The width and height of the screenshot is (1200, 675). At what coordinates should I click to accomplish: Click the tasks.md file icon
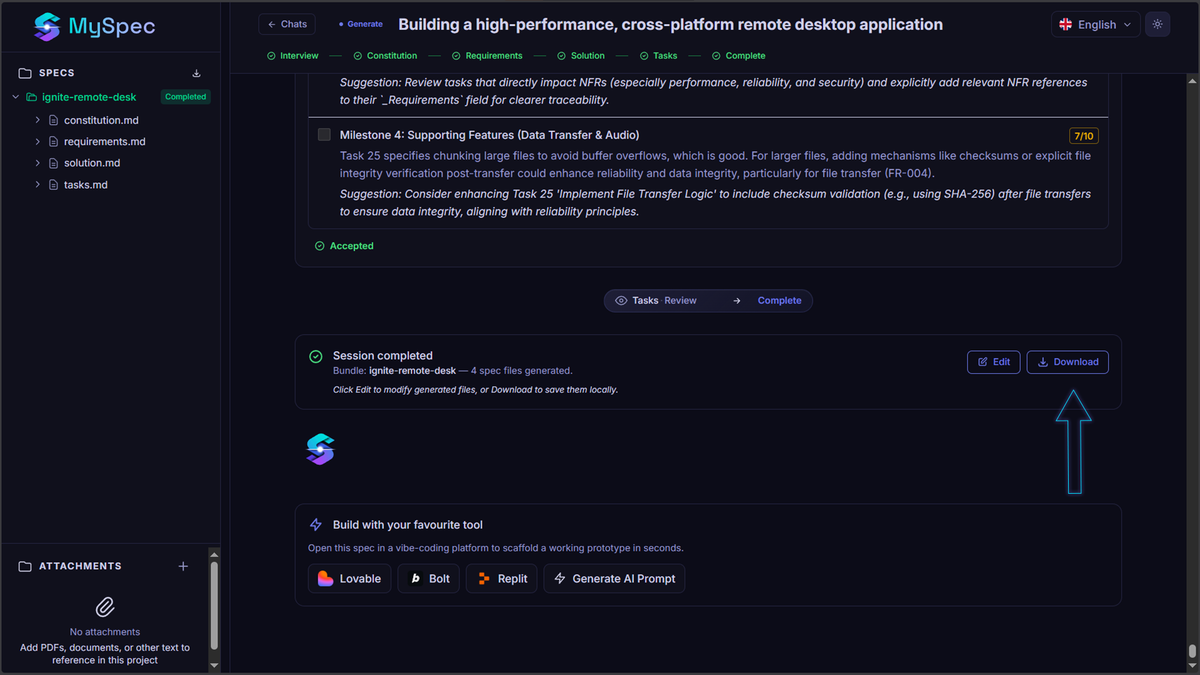pyautogui.click(x=54, y=185)
